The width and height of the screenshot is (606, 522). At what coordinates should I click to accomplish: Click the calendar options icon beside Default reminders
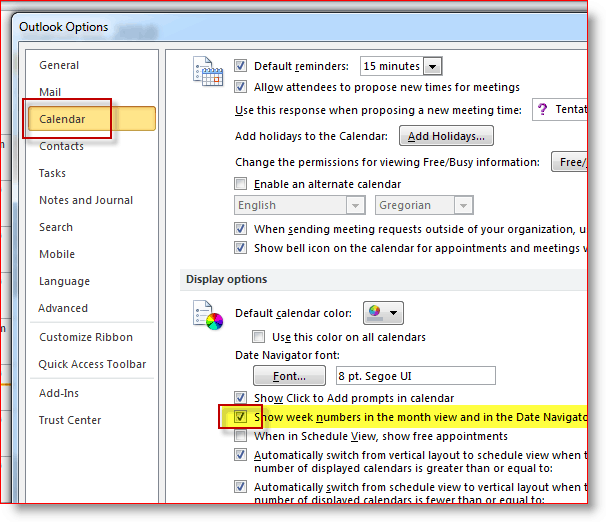(x=208, y=71)
